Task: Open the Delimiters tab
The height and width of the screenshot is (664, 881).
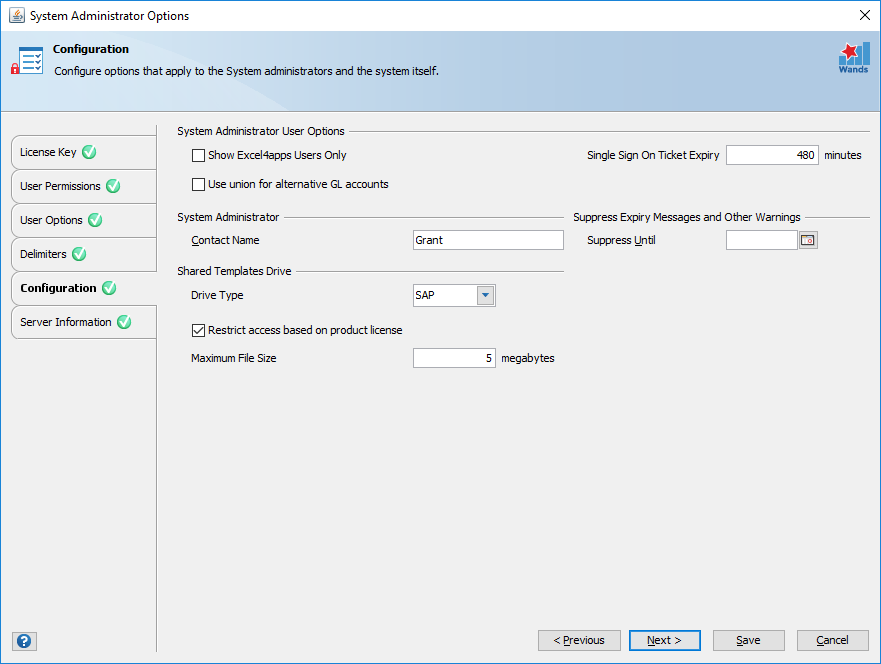Action: (x=84, y=254)
